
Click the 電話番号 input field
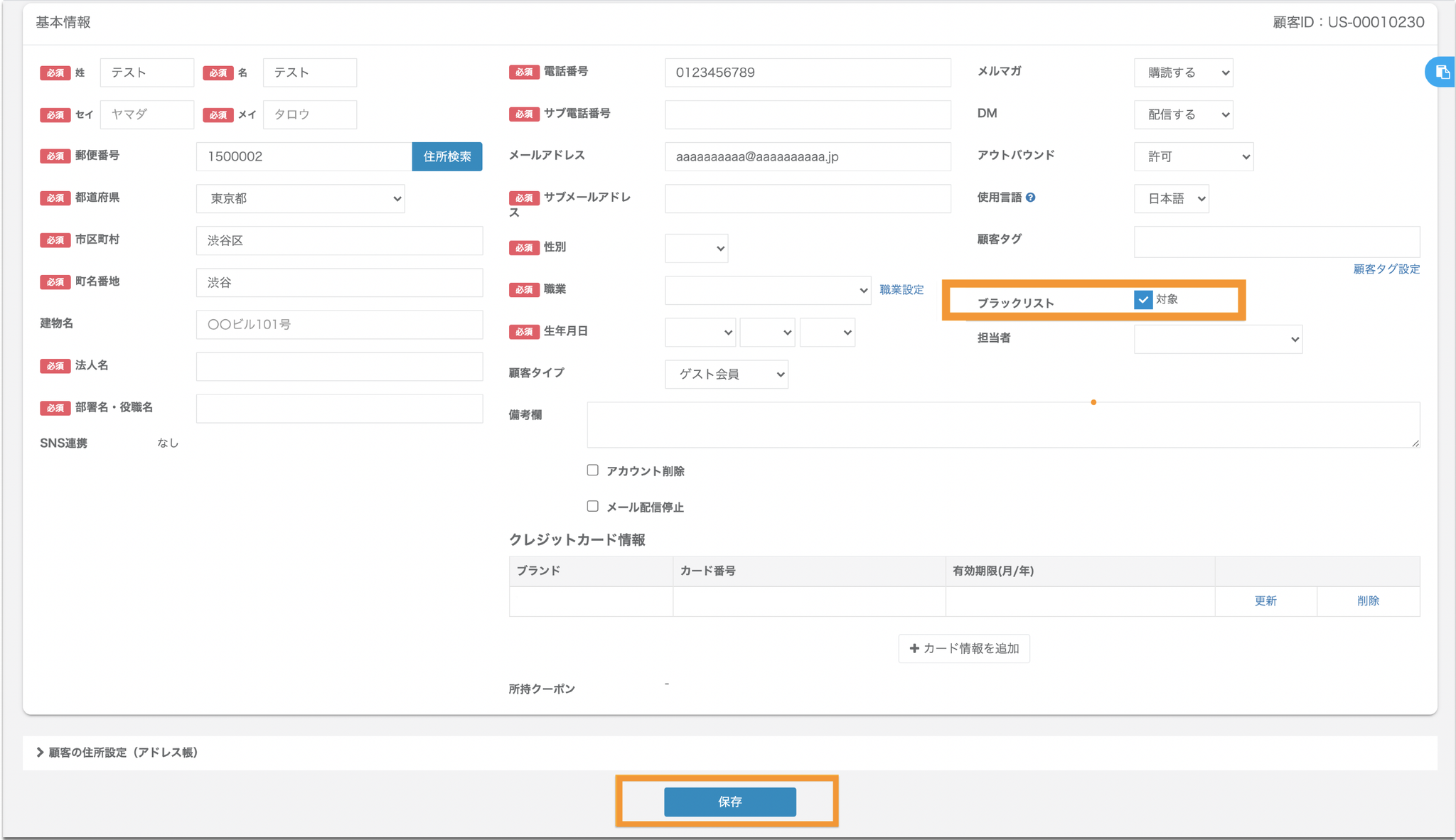(807, 72)
